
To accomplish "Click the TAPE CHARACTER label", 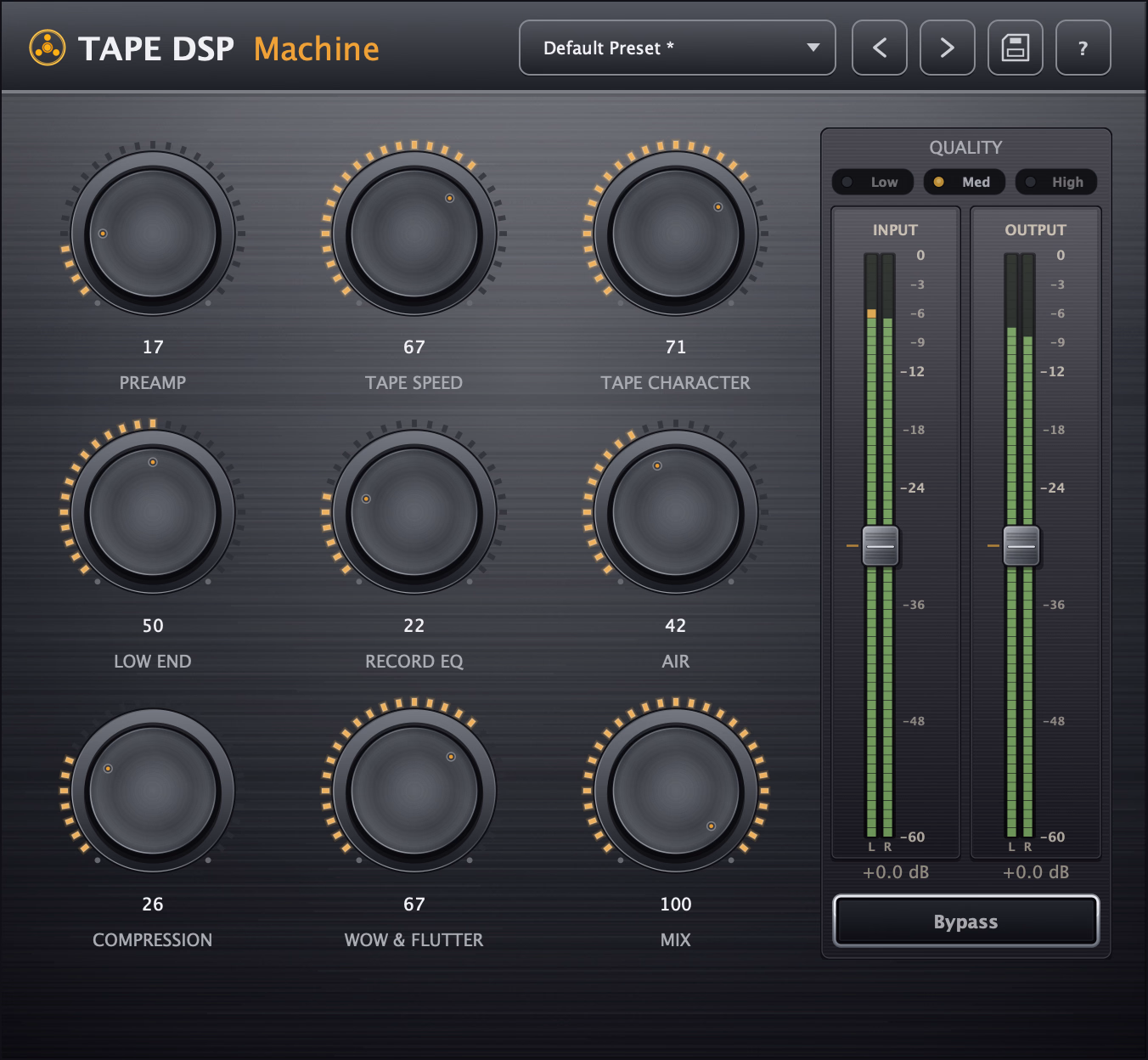I will (676, 383).
